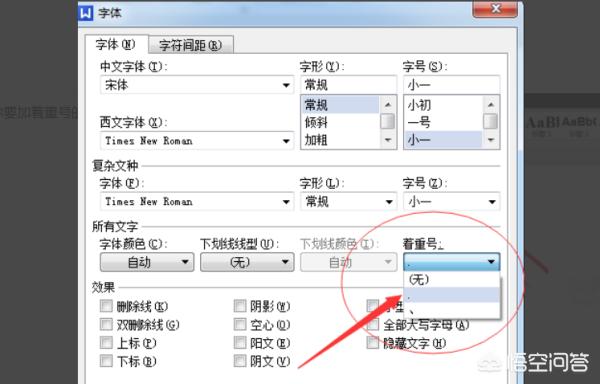The height and width of the screenshot is (384, 600).
Task: Close the 字体 dialog window
Action: pyautogui.click(x=496, y=9)
